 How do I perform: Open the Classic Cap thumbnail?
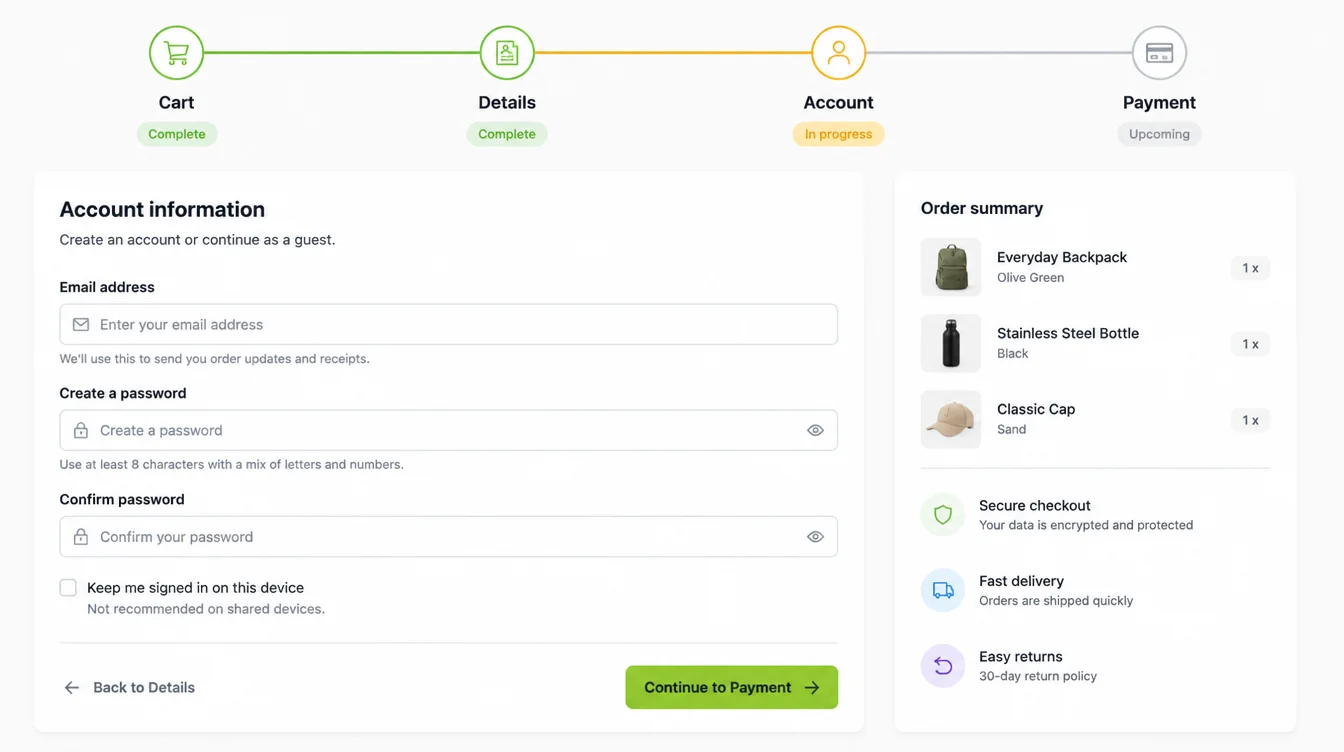pyautogui.click(x=951, y=420)
